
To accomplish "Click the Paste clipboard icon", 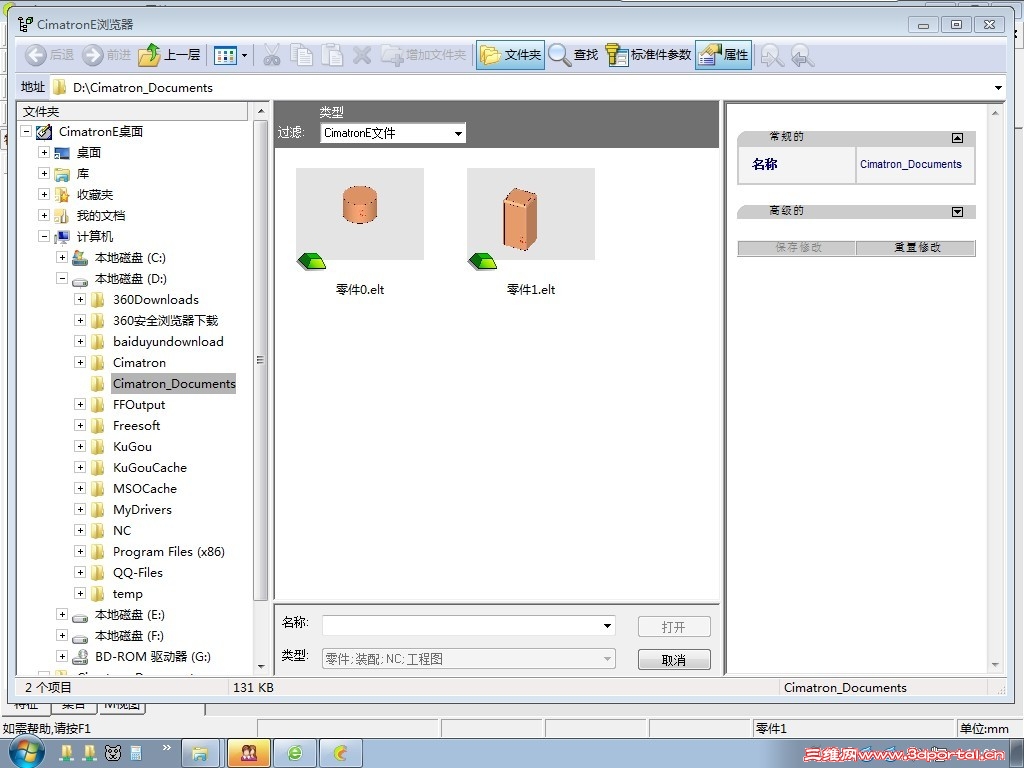I will [332, 56].
